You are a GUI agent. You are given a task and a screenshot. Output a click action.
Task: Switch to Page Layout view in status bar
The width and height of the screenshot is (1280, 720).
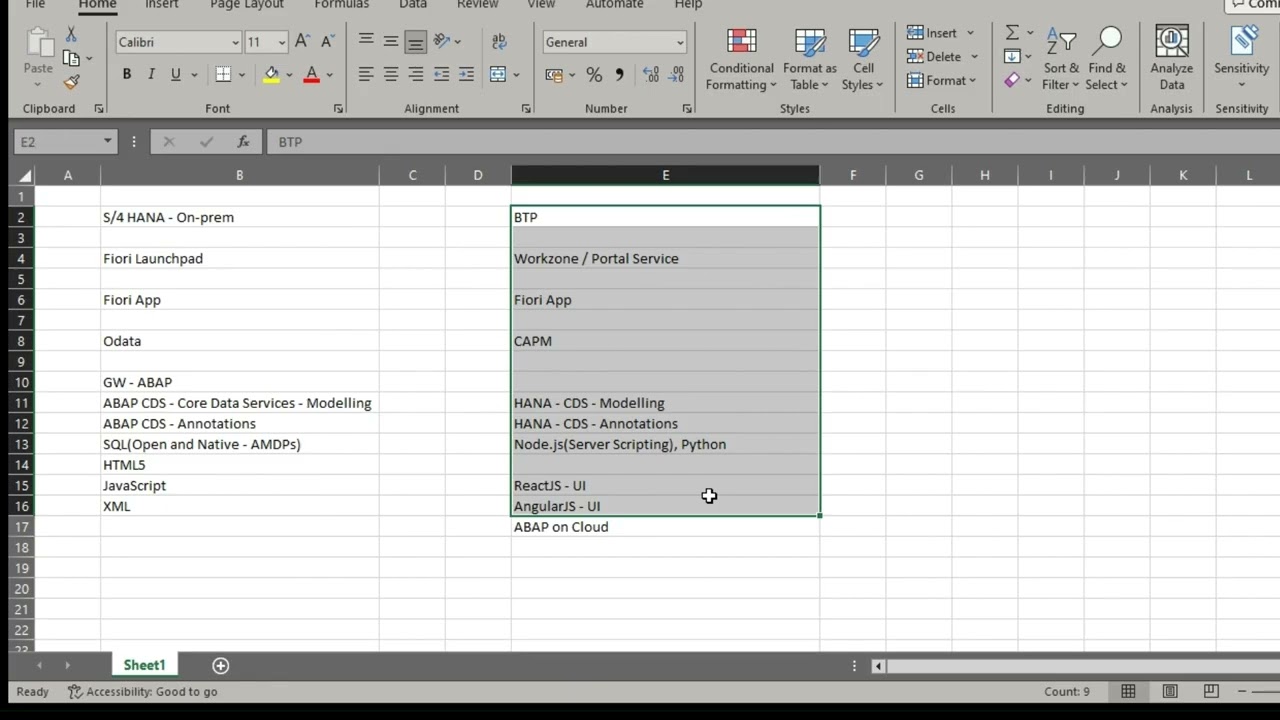(x=1170, y=691)
